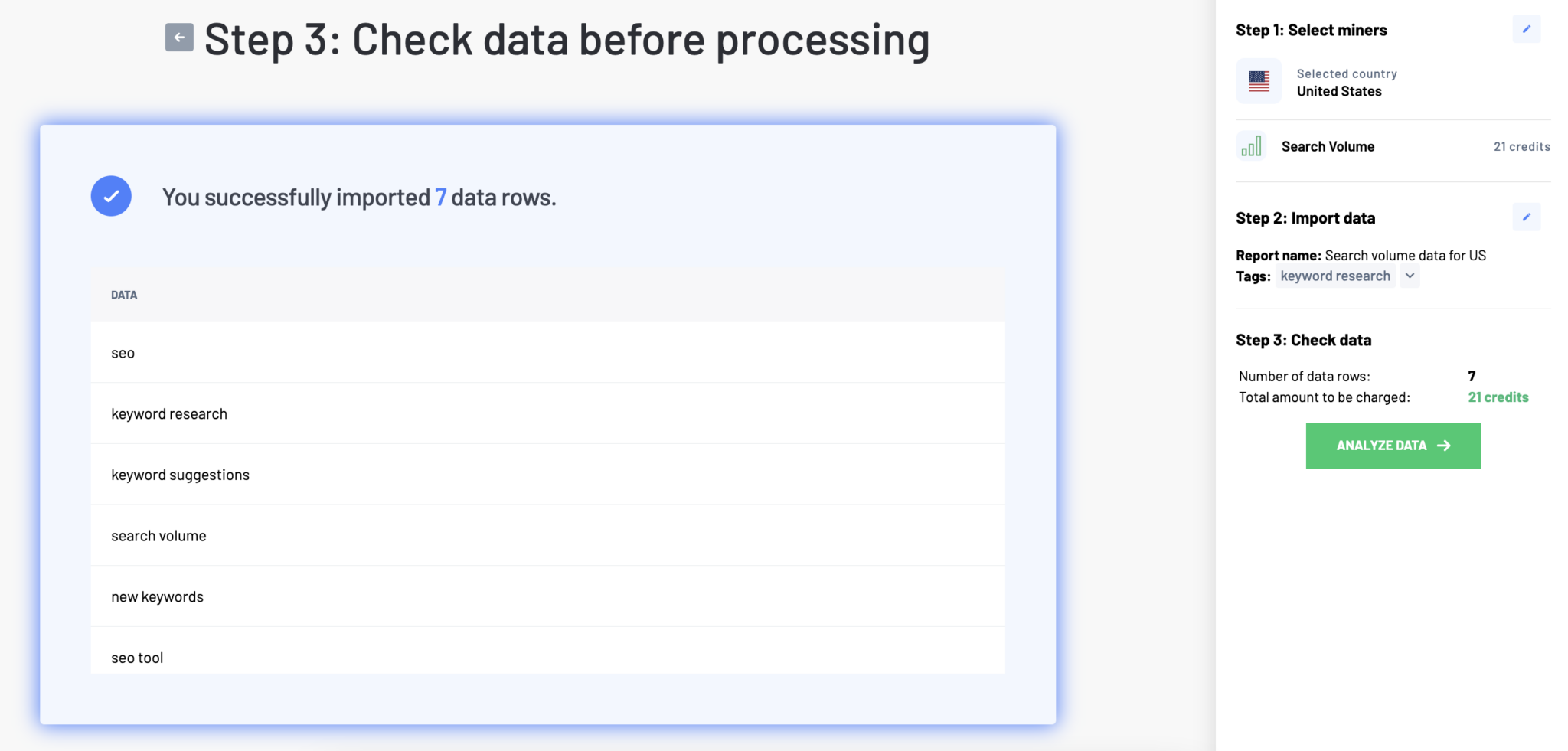The width and height of the screenshot is (1568, 751).
Task: Click the United States flag icon
Action: (x=1258, y=80)
